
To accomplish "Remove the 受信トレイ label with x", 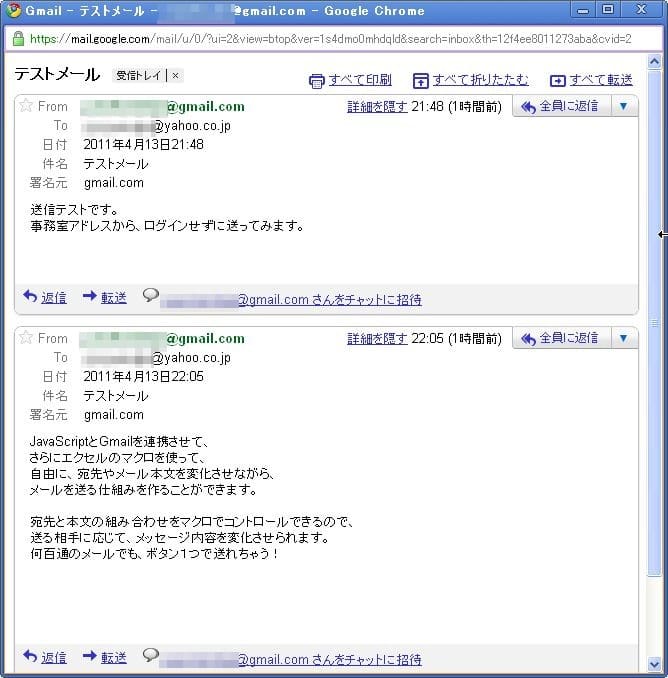I will tap(176, 76).
